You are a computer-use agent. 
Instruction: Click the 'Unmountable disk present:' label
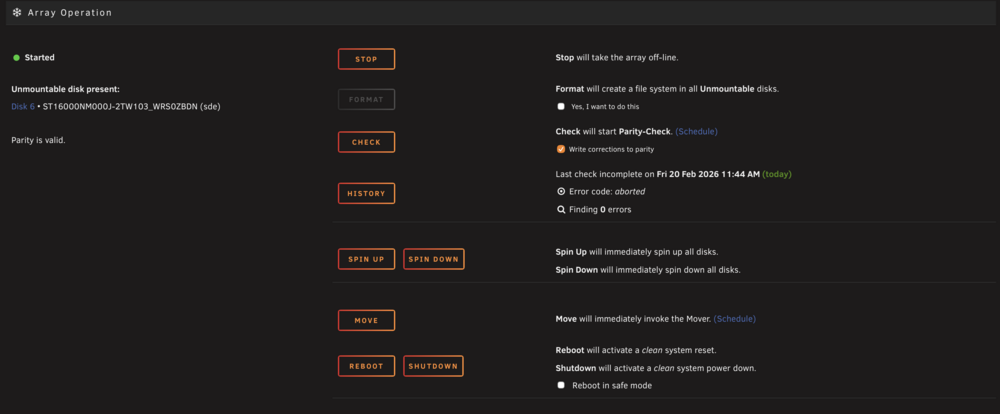tap(66, 89)
